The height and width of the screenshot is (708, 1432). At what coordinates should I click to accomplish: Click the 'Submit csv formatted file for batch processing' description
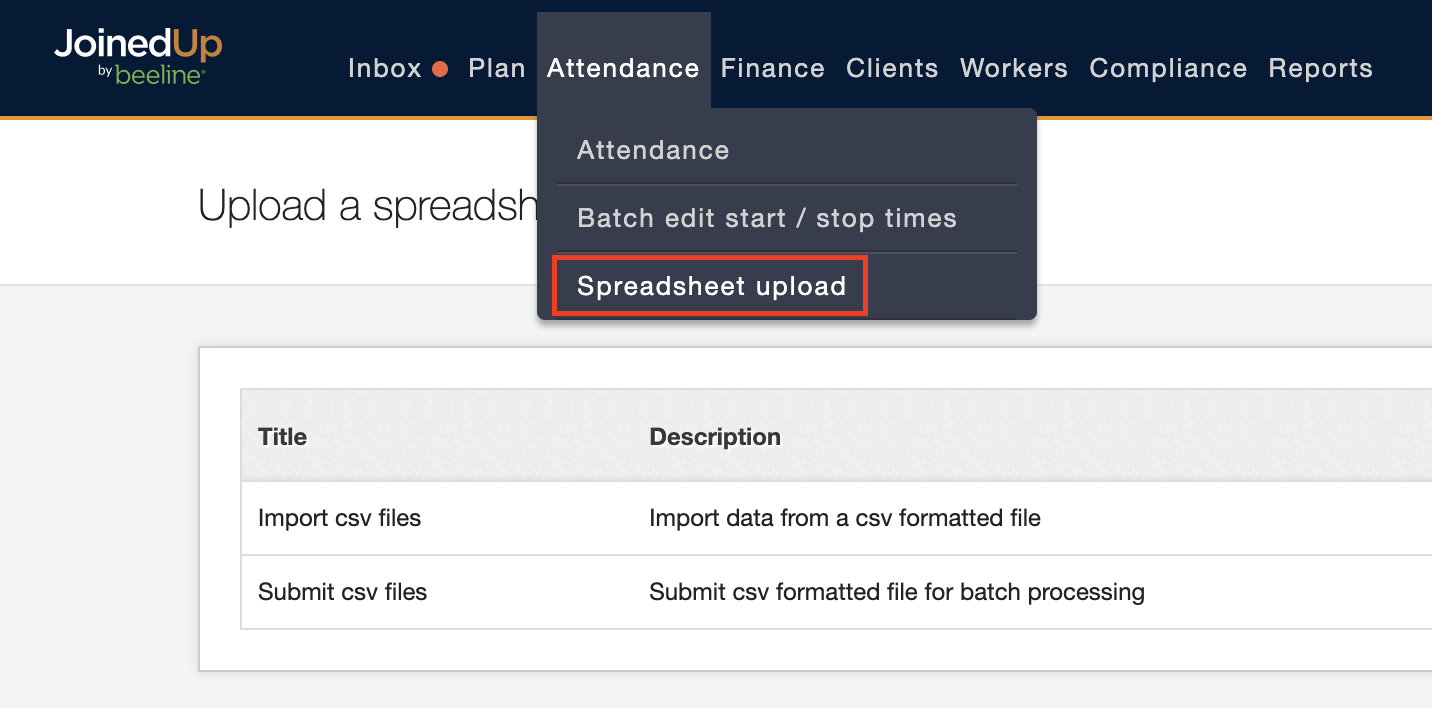(897, 592)
